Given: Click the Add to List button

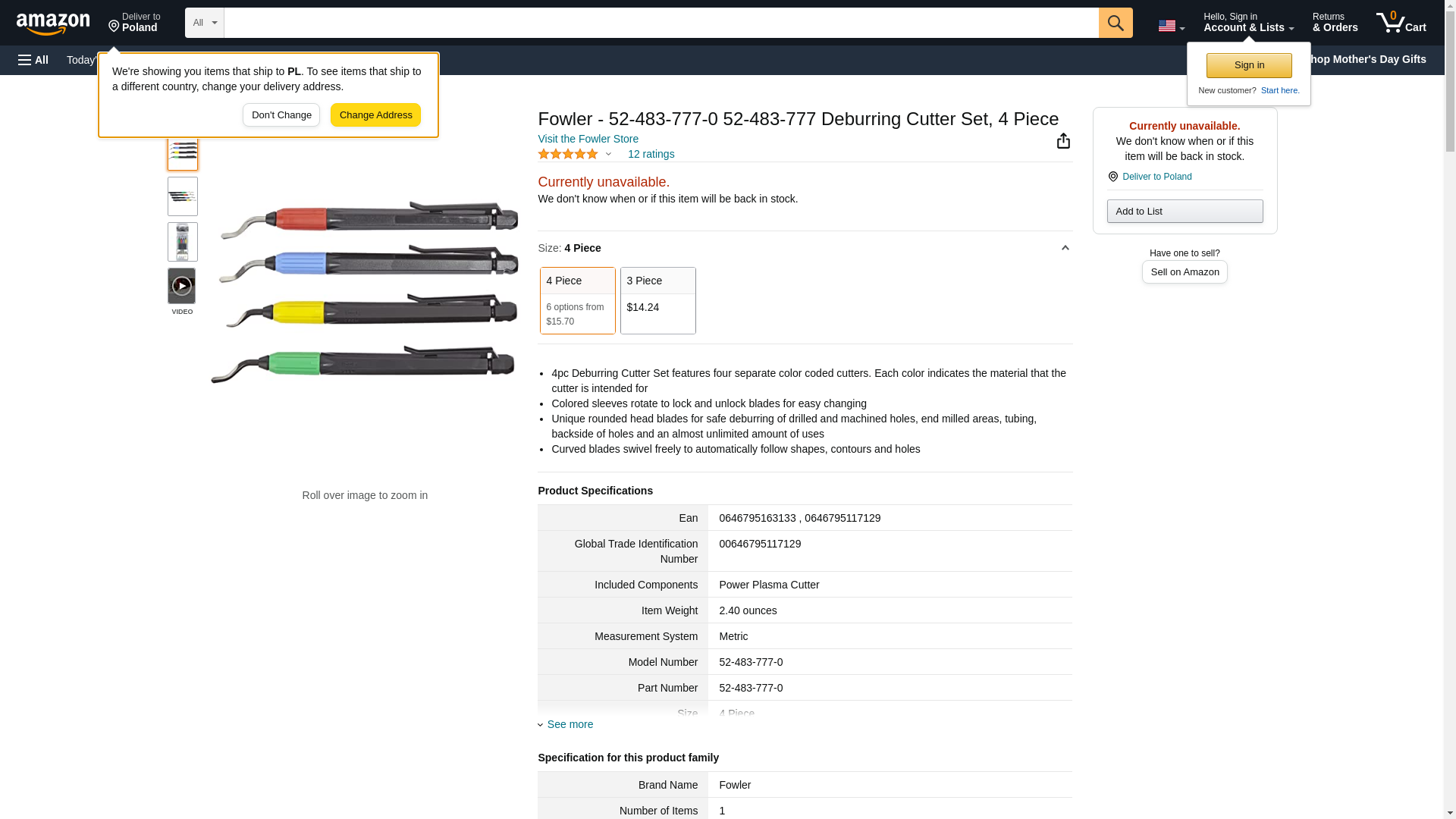Looking at the screenshot, I should [x=1185, y=212].
